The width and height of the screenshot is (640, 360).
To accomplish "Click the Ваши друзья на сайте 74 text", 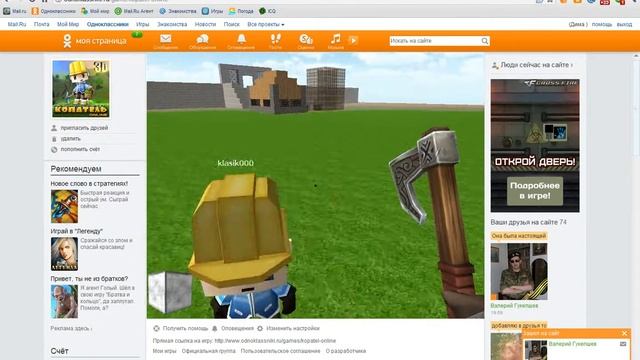I will point(528,222).
